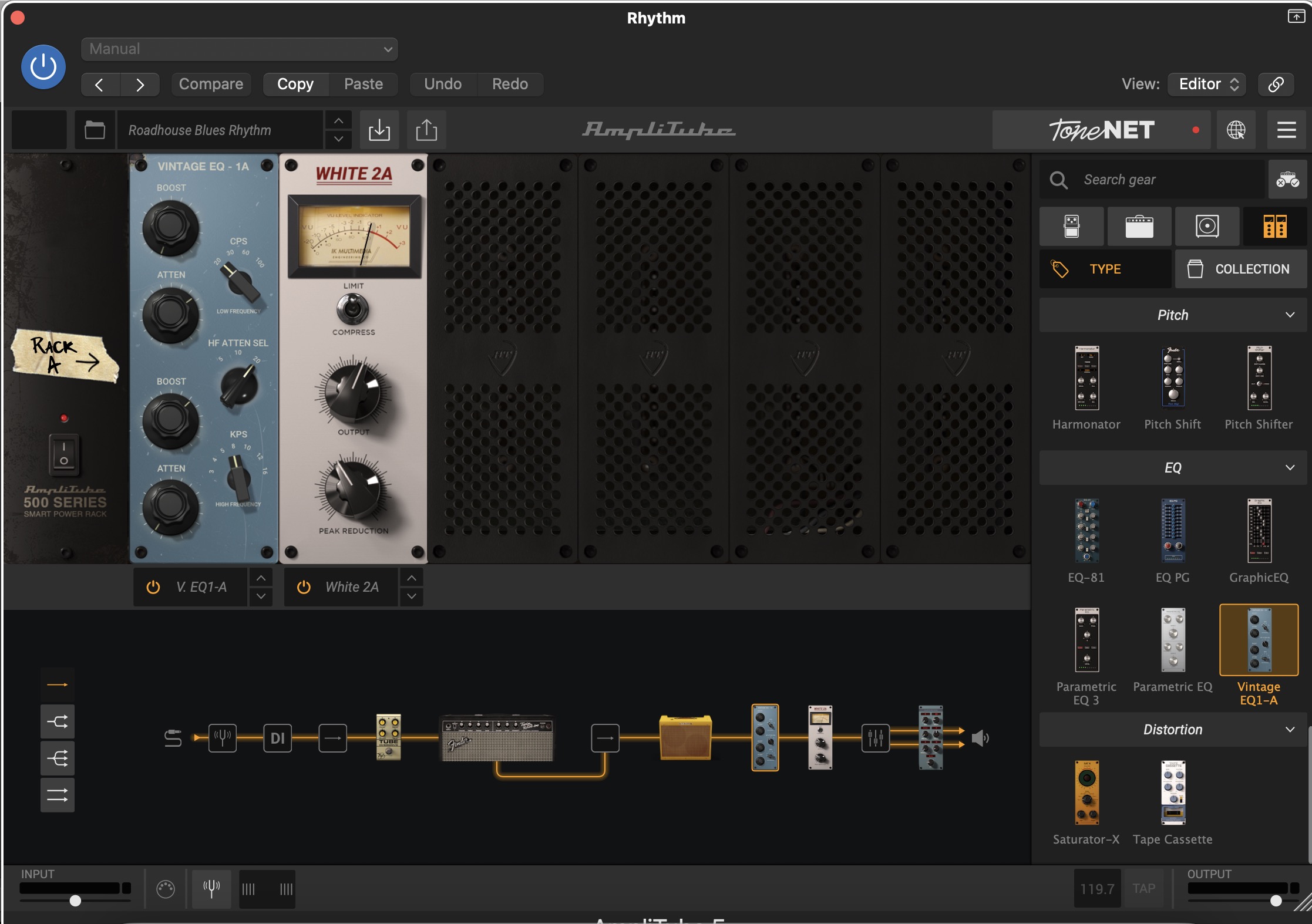Click the Undo button
The image size is (1312, 924).
pos(443,84)
